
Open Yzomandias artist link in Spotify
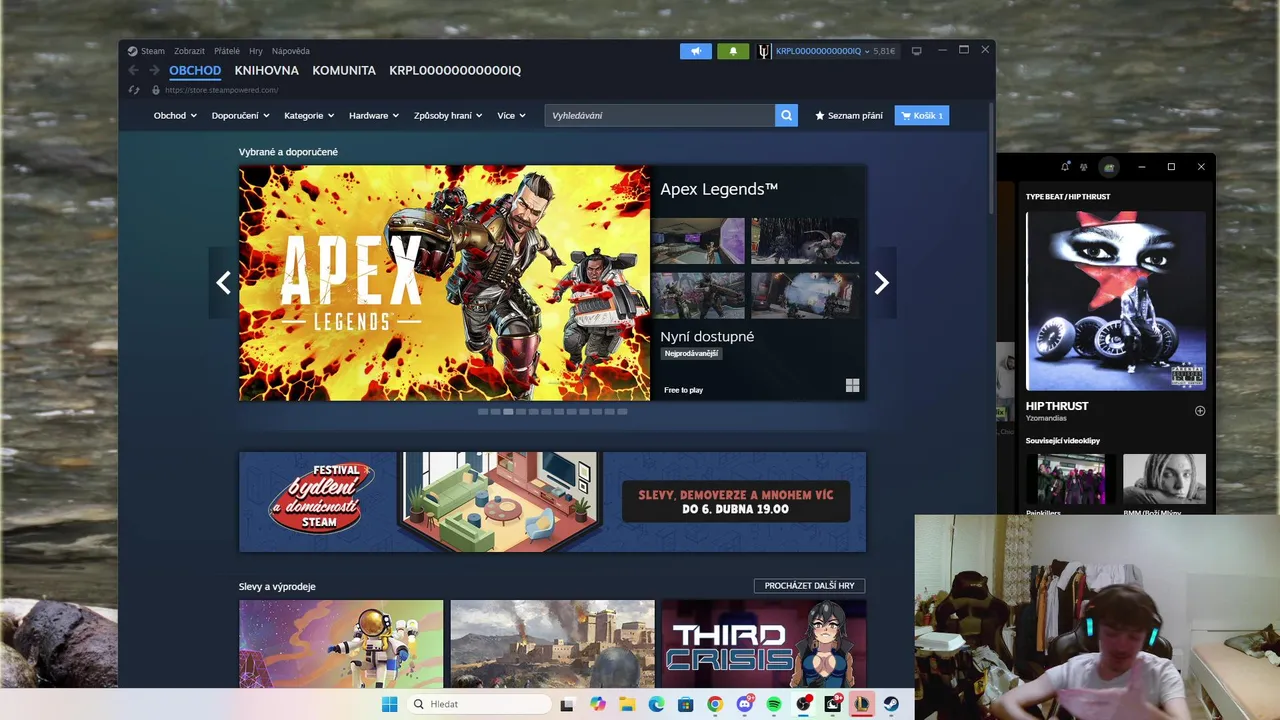coord(1046,418)
